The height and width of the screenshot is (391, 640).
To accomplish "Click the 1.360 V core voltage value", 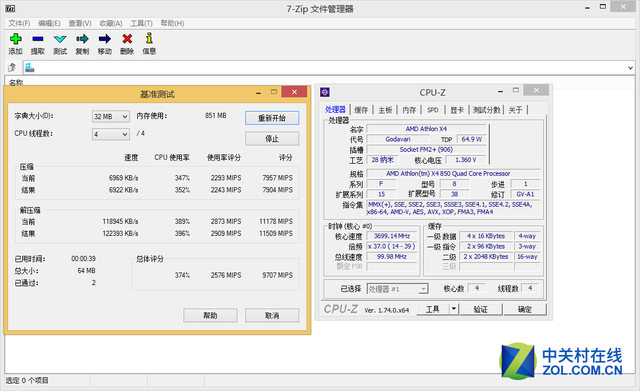I will (466, 160).
